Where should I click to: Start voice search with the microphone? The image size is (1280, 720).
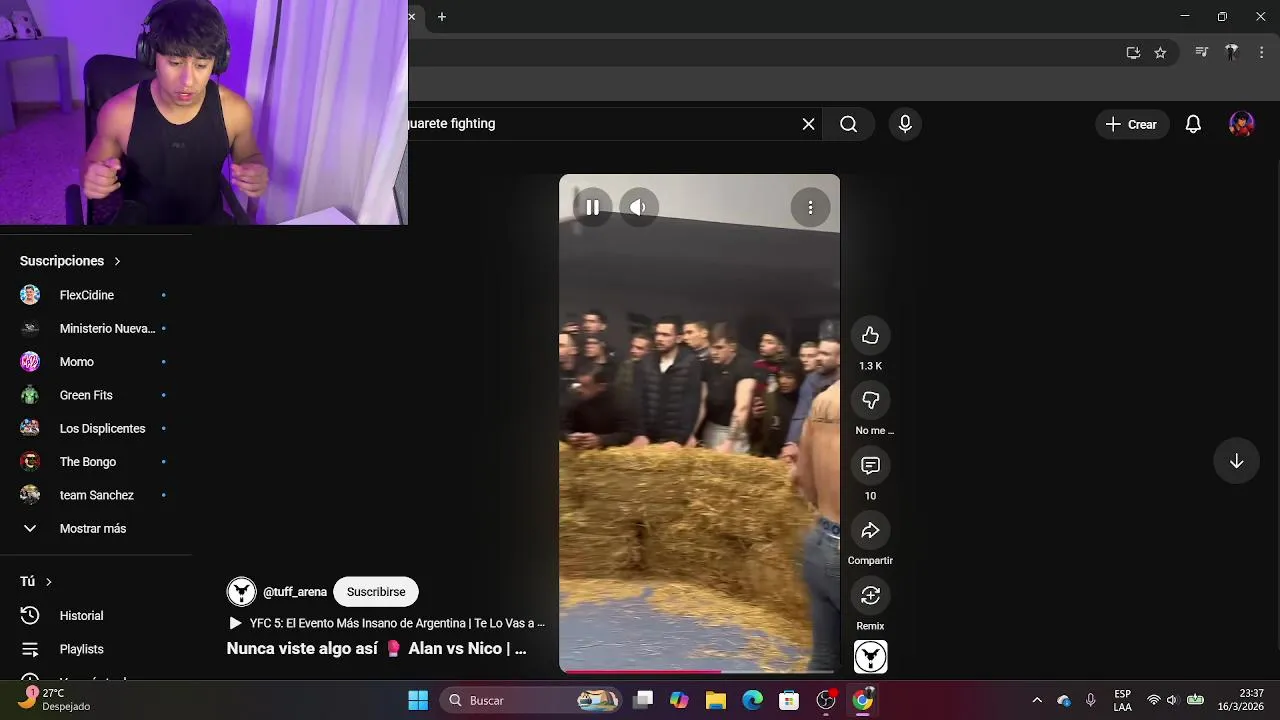click(x=905, y=124)
